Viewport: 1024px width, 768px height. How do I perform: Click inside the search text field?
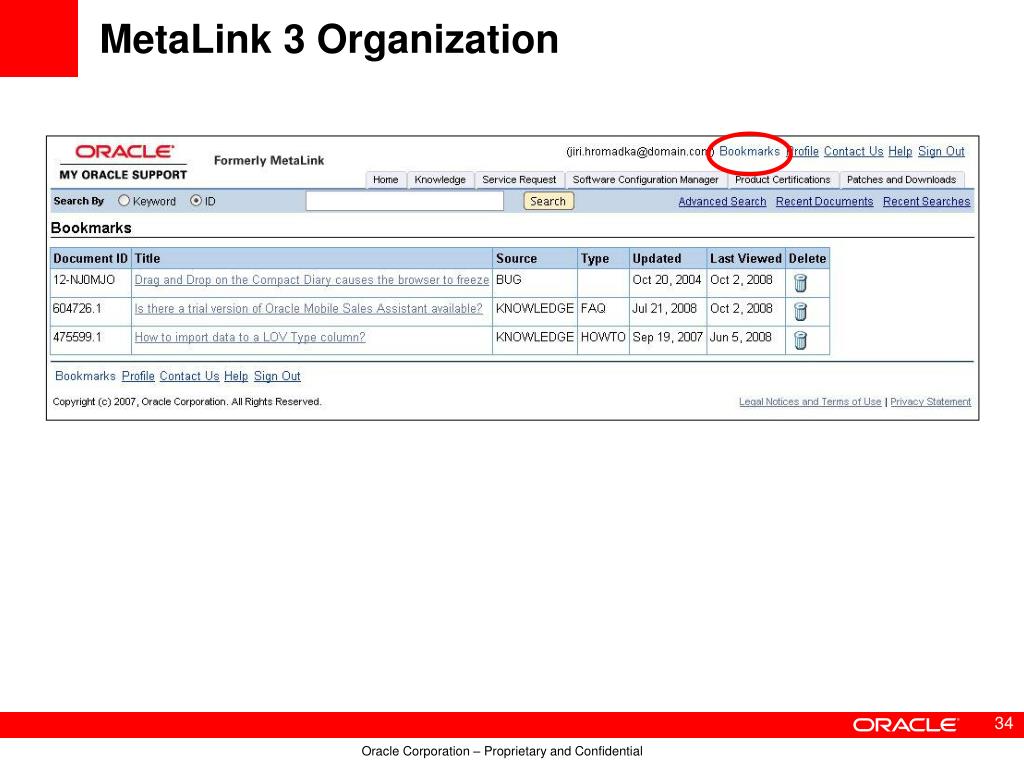pyautogui.click(x=405, y=201)
